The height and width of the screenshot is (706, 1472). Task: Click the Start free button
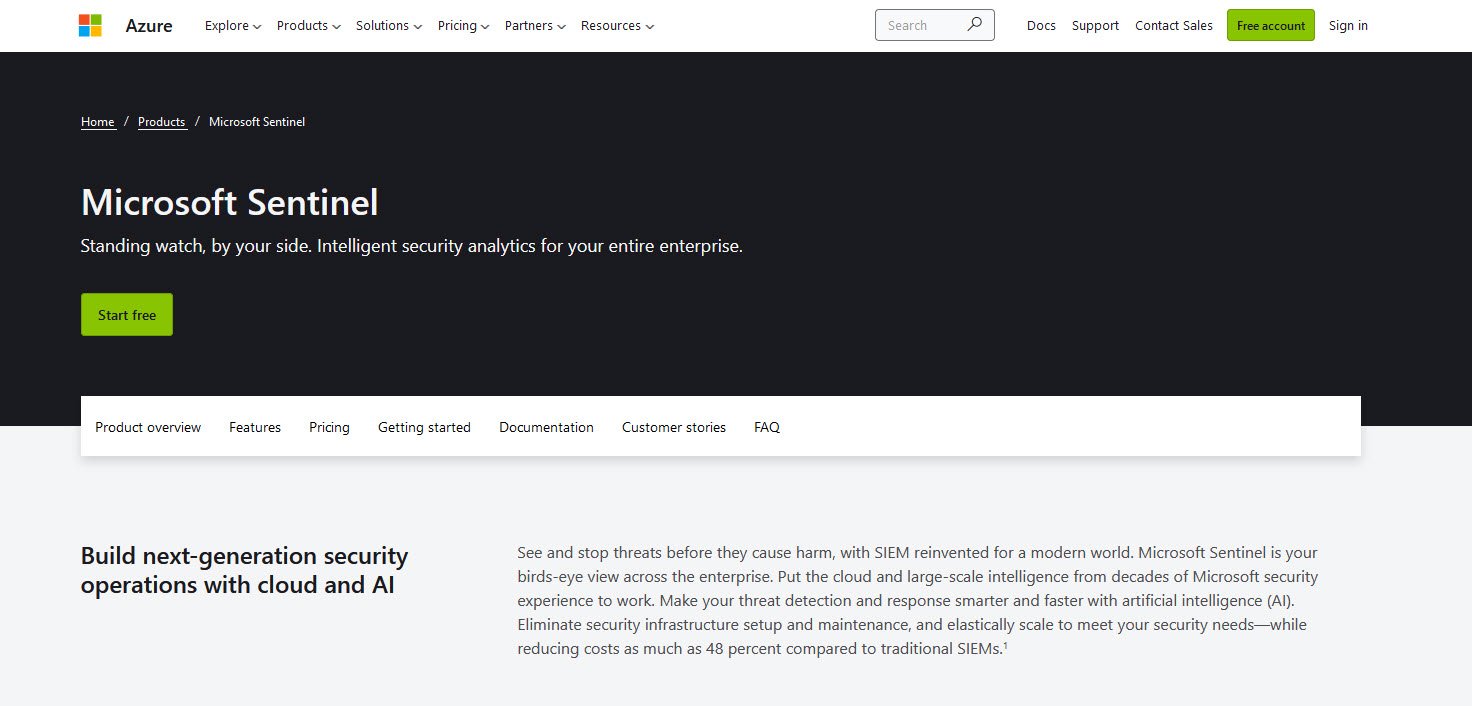point(127,315)
